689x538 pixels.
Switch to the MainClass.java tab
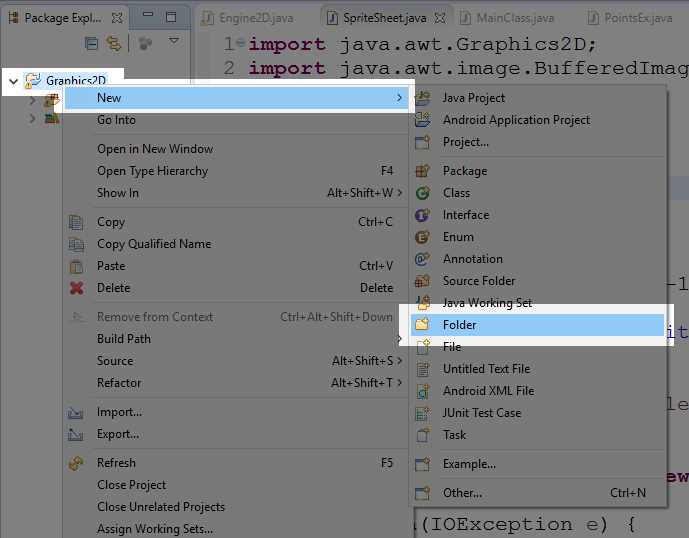(x=507, y=18)
